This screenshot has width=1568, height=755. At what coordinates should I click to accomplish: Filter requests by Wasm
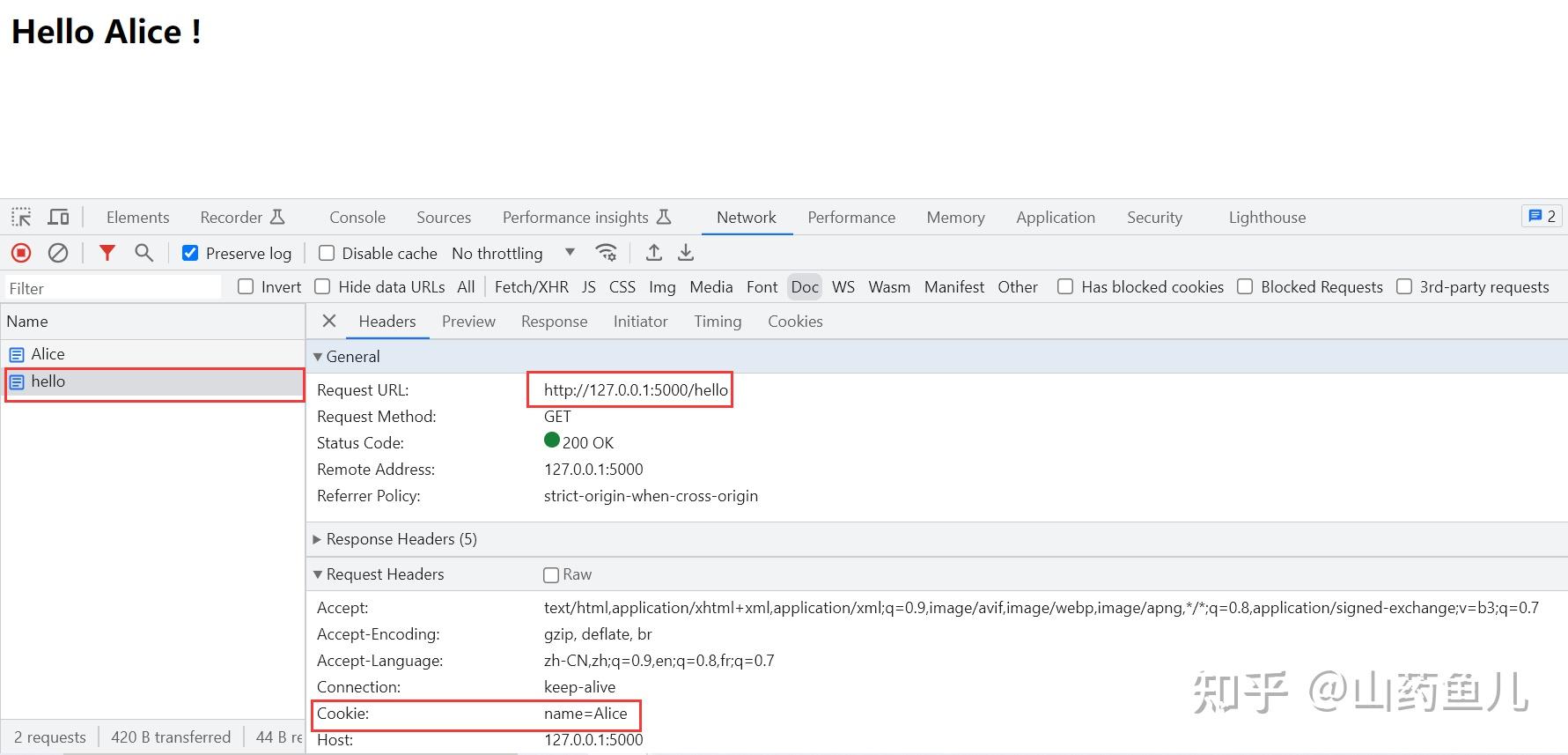pos(889,287)
